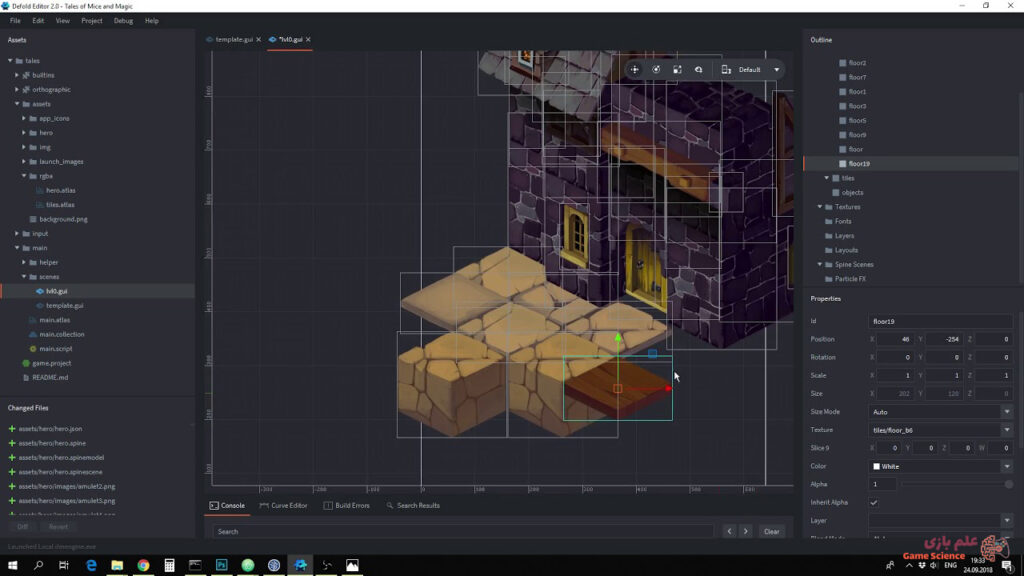Select the Move tool in scene toolbar
The height and width of the screenshot is (576, 1024).
click(x=635, y=69)
